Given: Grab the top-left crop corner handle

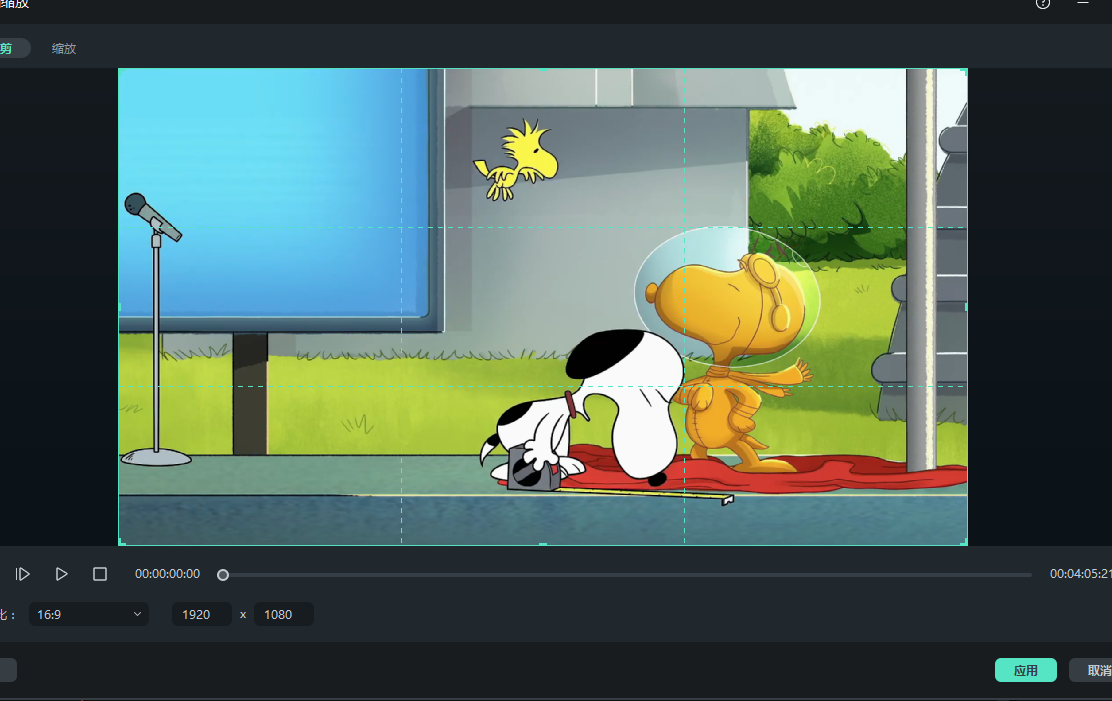Looking at the screenshot, I should [x=120, y=70].
